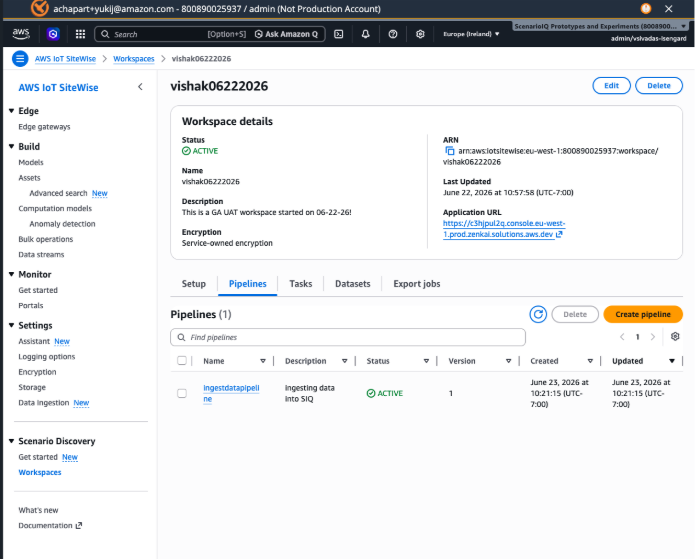Viewport: 696px width, 559px height.
Task: Open console settings gear icon
Action: pyautogui.click(x=420, y=34)
